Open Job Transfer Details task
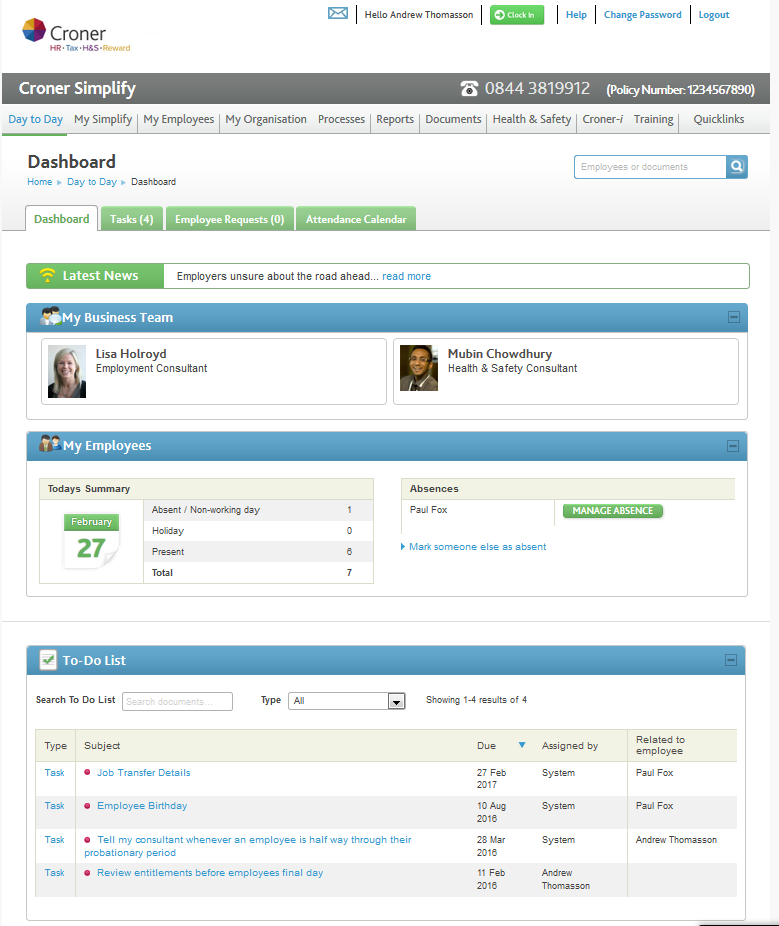 pos(144,772)
